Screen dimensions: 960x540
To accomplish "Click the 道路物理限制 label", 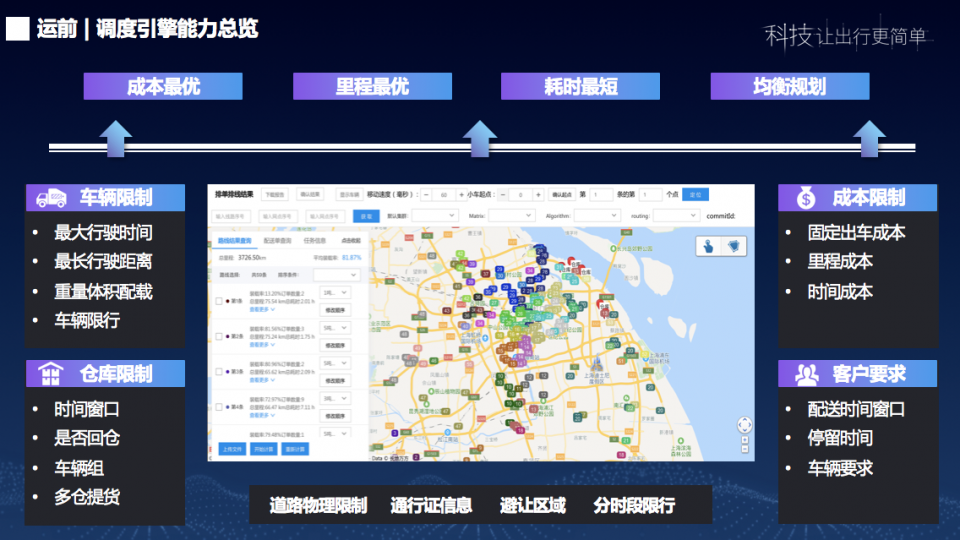I will tap(318, 505).
